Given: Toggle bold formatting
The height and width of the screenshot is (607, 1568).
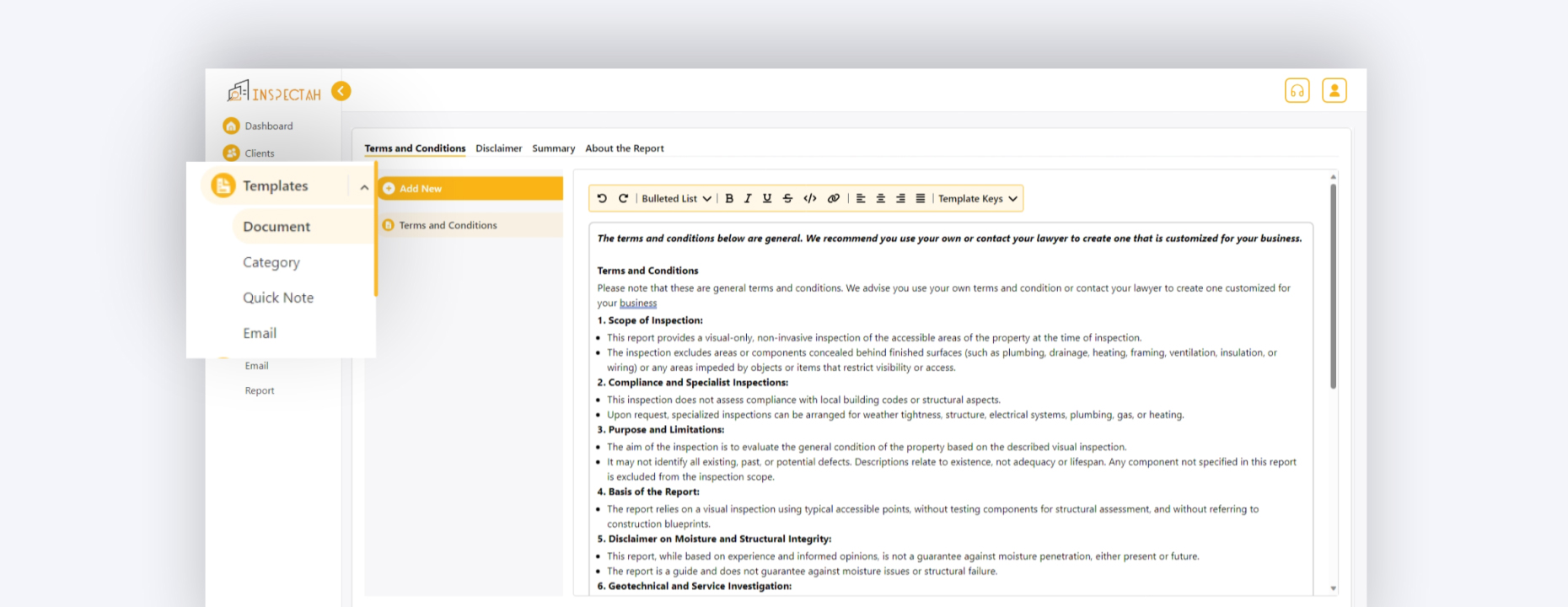Looking at the screenshot, I should click(729, 199).
